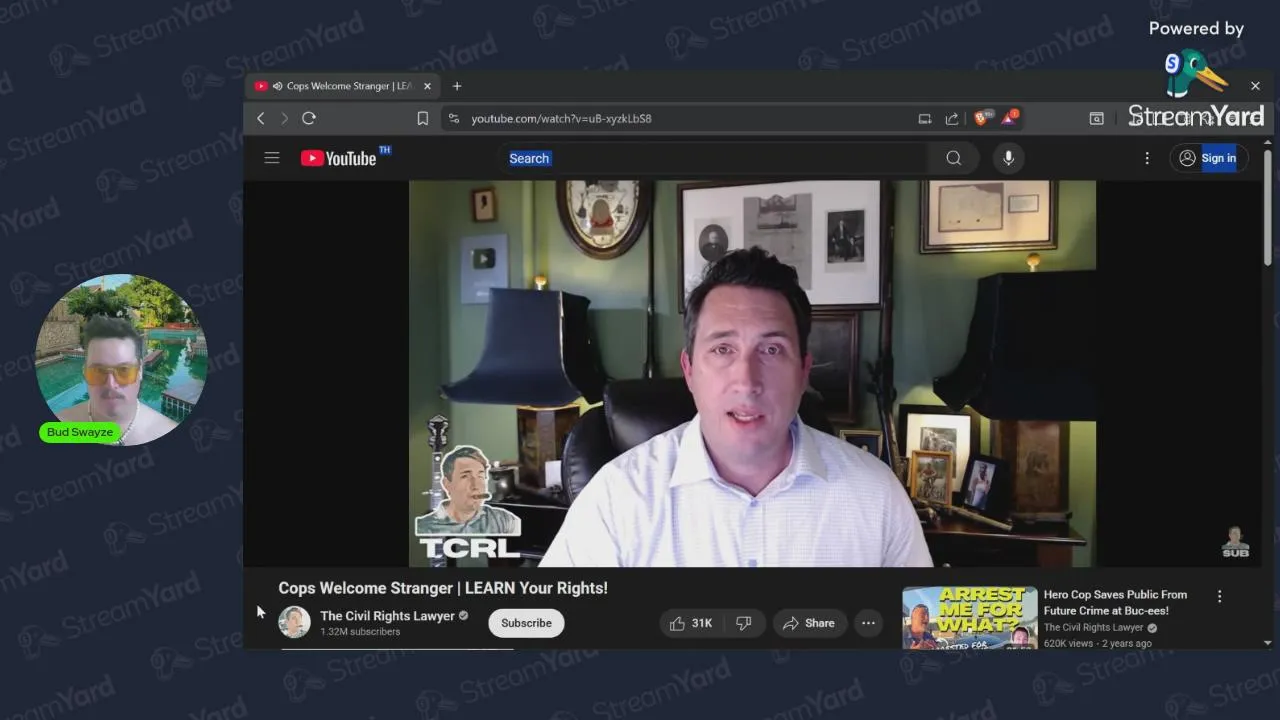The height and width of the screenshot is (720, 1280).
Task: Go to YouTube home via logo
Action: click(340, 158)
